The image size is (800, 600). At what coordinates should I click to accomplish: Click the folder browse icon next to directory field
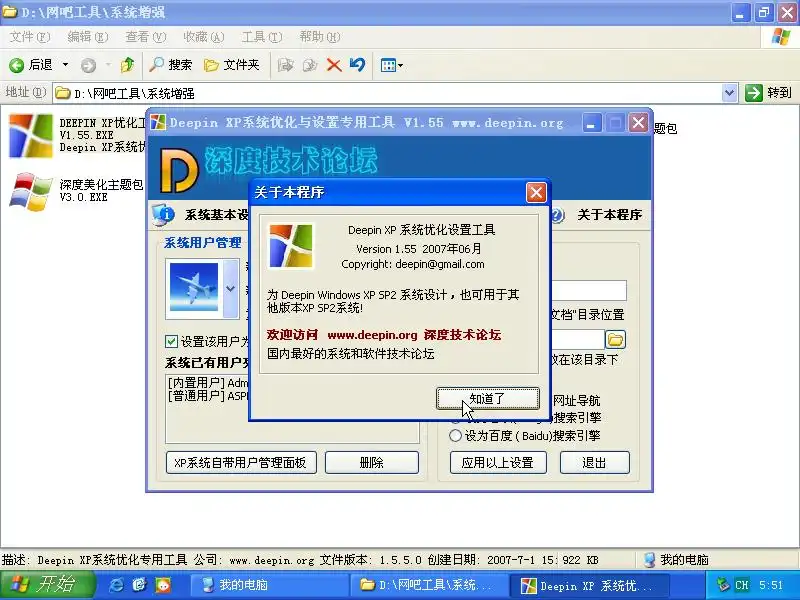click(615, 339)
